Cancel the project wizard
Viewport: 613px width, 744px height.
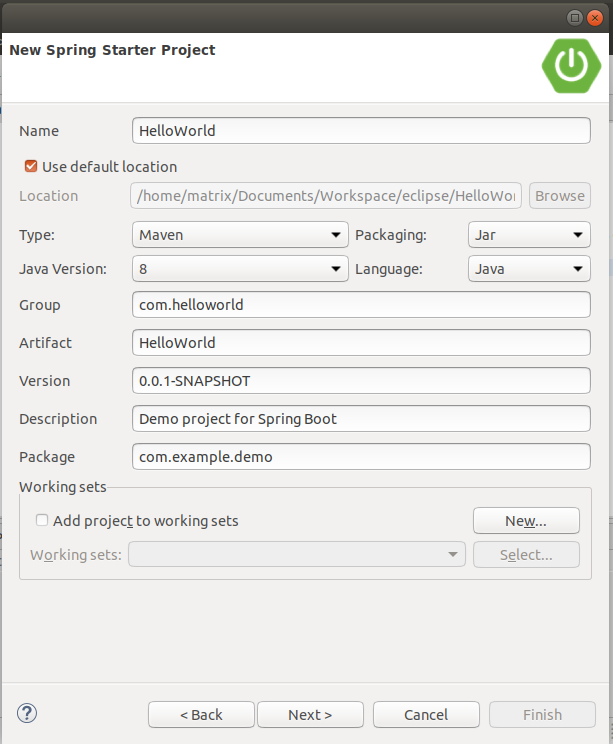tap(426, 715)
